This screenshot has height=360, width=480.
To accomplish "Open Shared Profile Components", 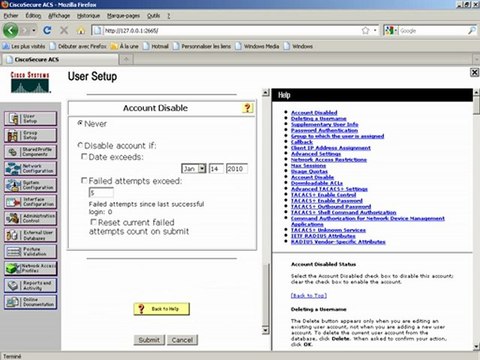I will pyautogui.click(x=30, y=152).
